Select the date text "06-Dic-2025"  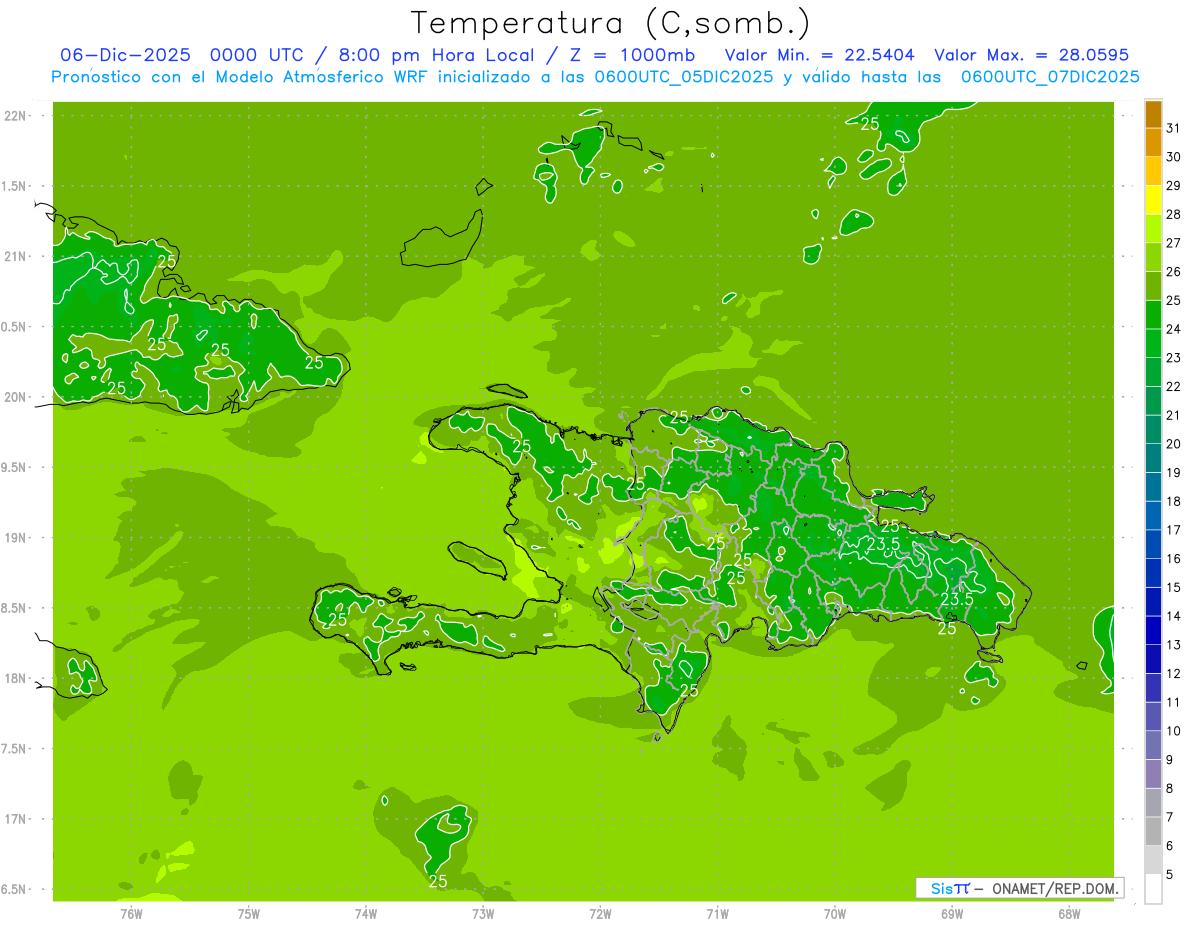pos(125,55)
